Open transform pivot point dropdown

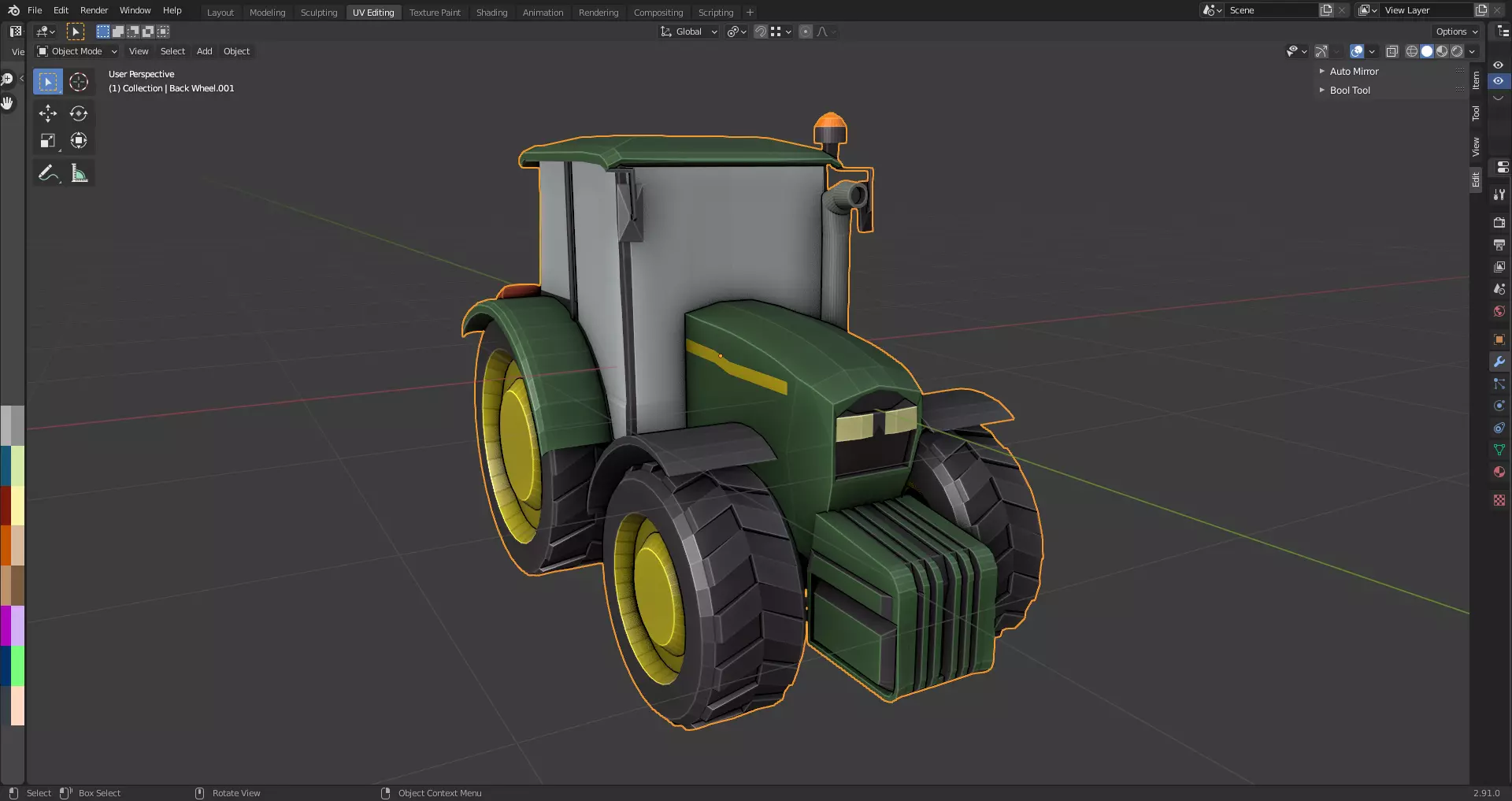(x=737, y=32)
